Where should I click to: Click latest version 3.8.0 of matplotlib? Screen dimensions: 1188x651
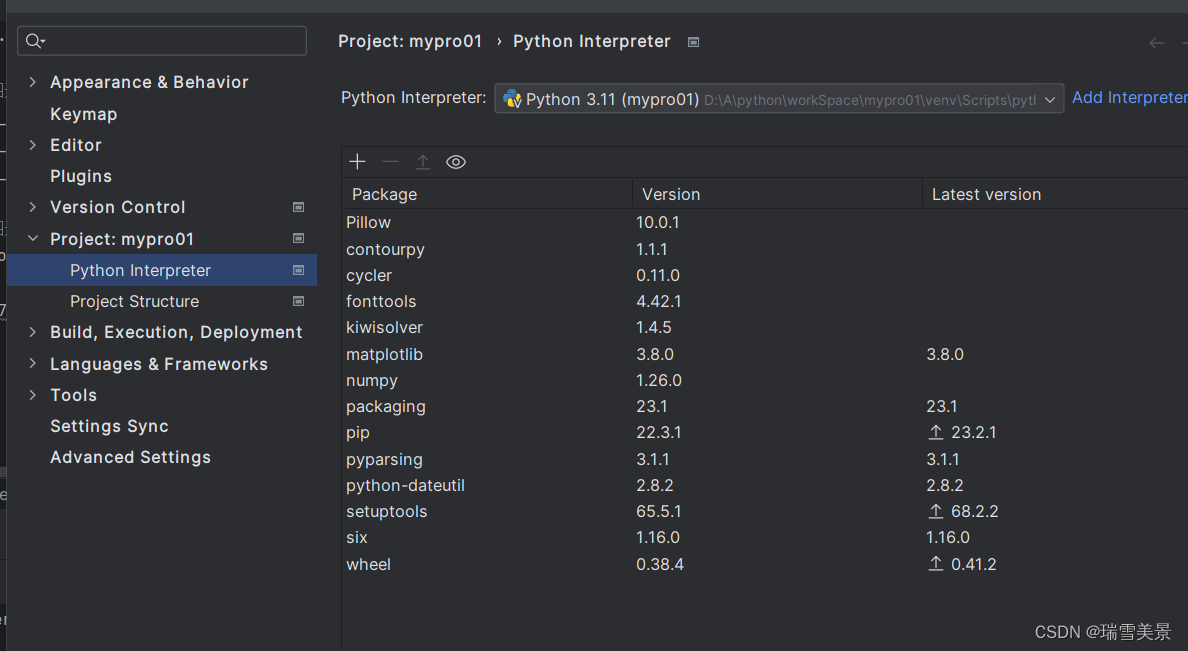[945, 354]
